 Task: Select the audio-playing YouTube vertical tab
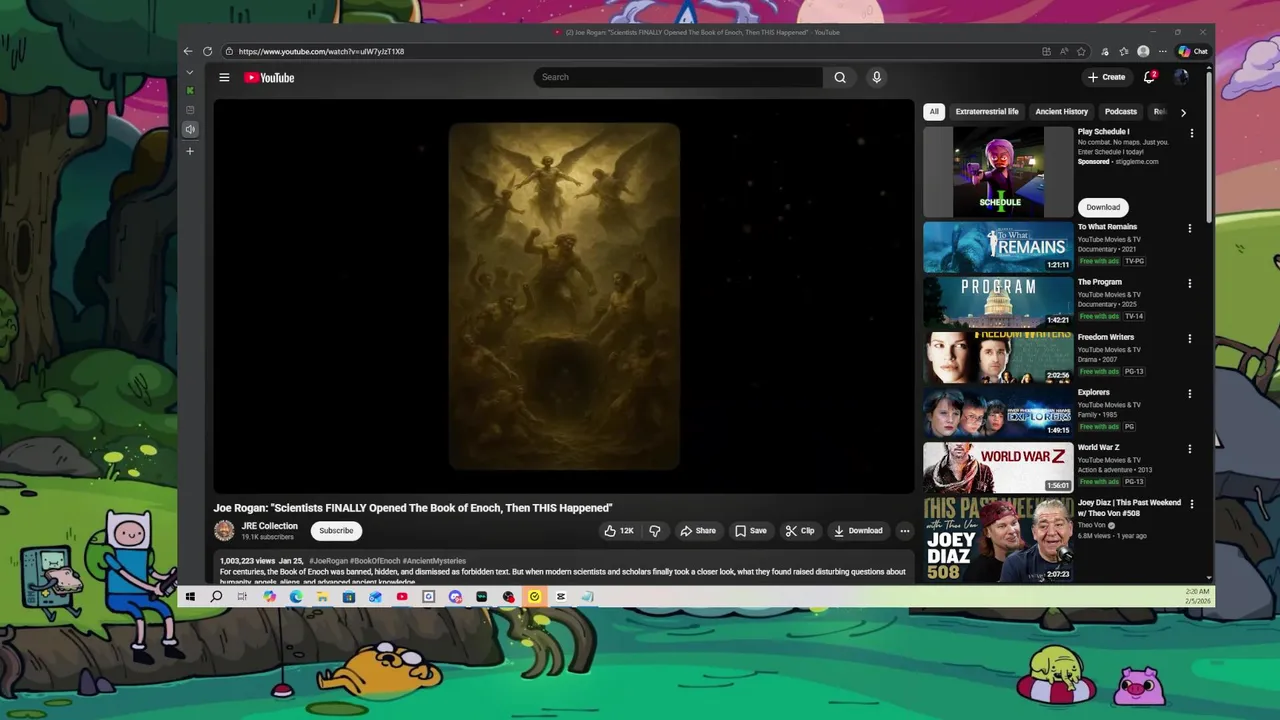pyautogui.click(x=190, y=129)
